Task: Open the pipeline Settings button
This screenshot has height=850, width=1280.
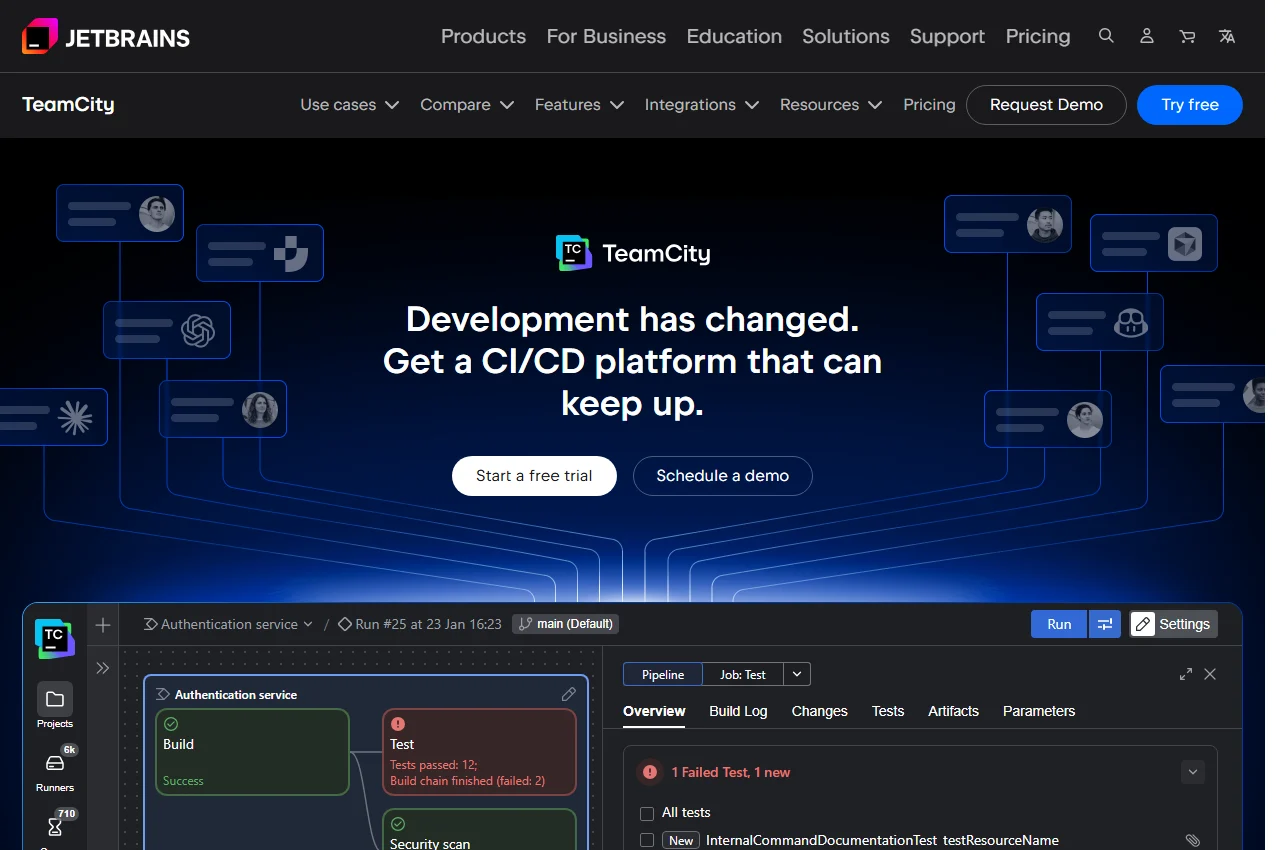Action: click(x=1174, y=624)
